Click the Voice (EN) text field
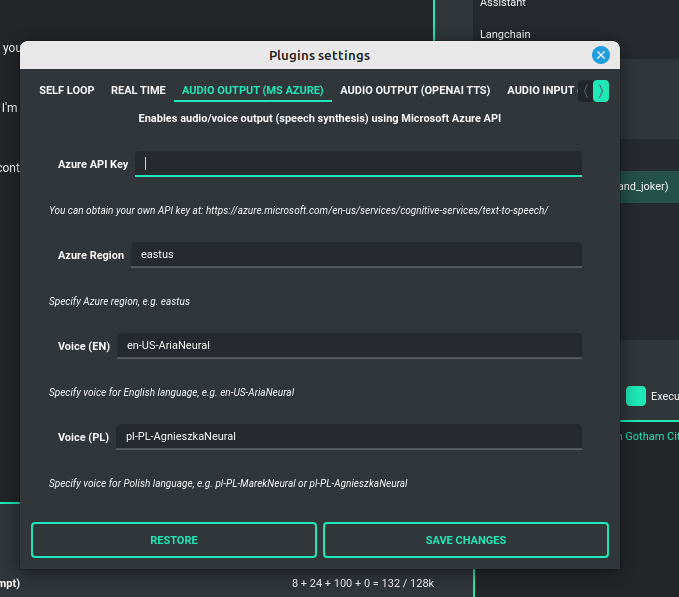Screen dimensions: 679x597 coord(348,345)
